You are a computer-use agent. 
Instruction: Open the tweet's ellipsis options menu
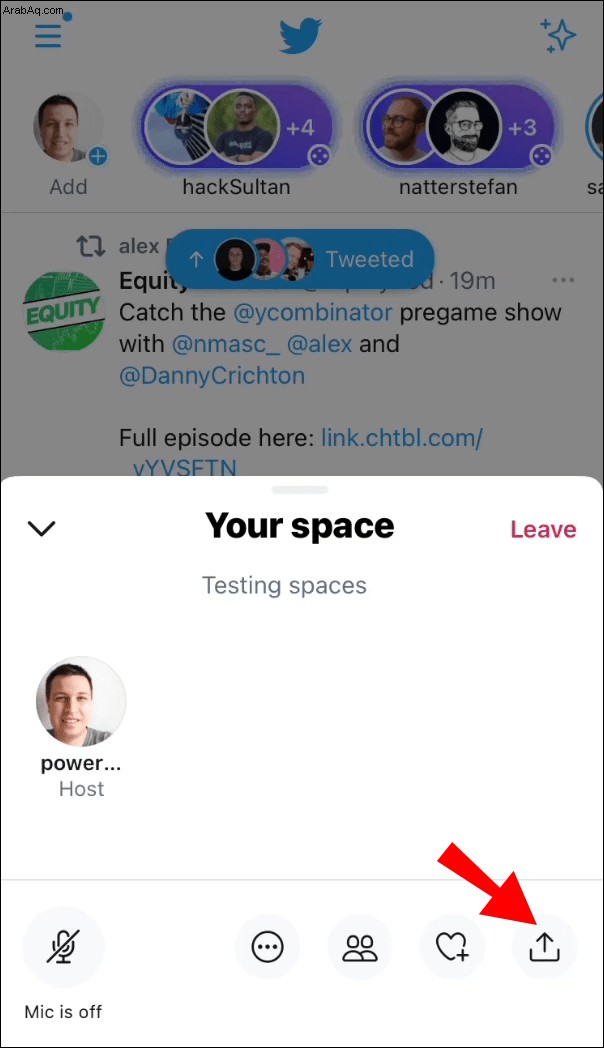[x=563, y=280]
